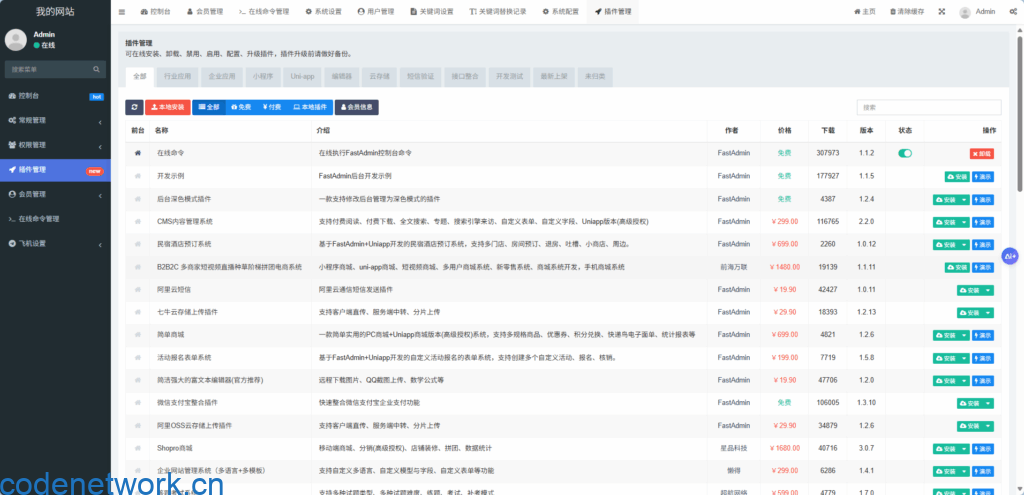The width and height of the screenshot is (1024, 495).
Task: Click the front-end home icon for CMS内容管理系统
Action: [137, 221]
